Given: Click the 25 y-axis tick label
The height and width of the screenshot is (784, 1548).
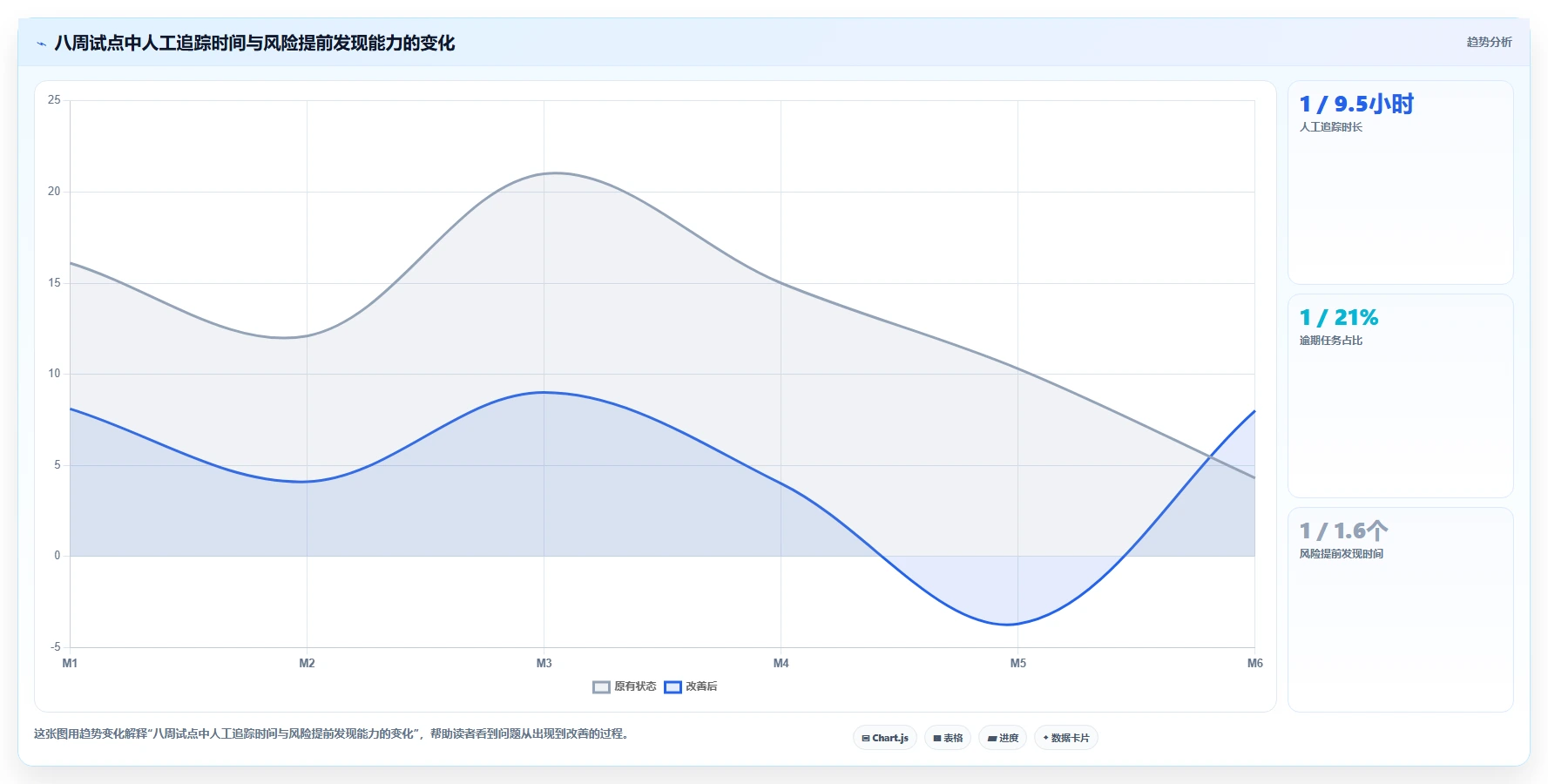Looking at the screenshot, I should [54, 100].
